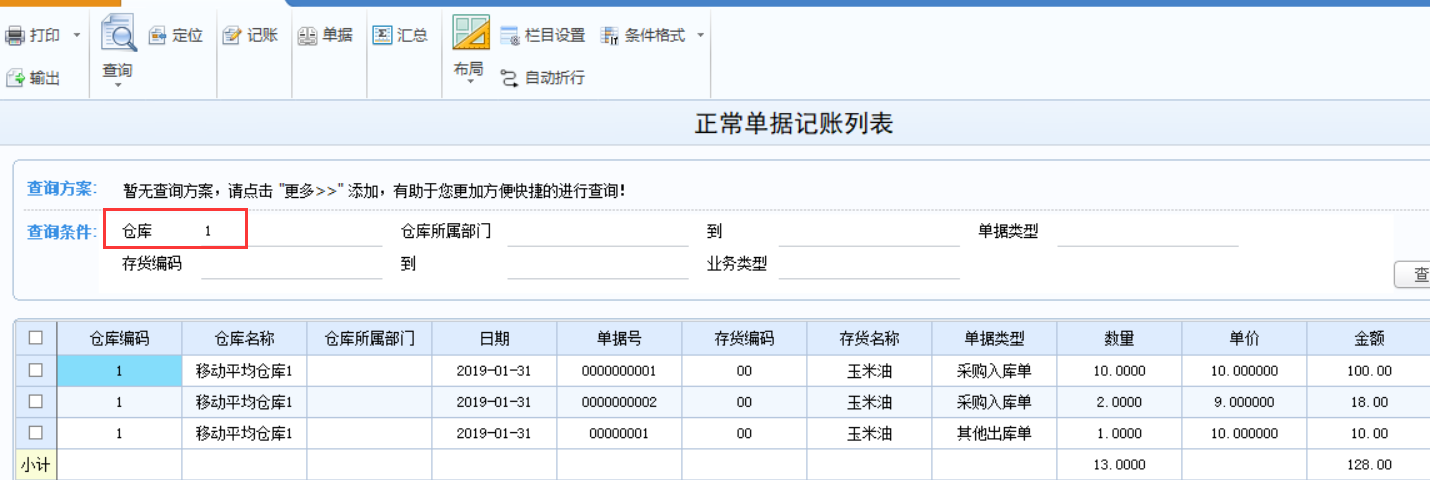This screenshot has width=1430, height=480.
Task: Expand the Print (打印) dropdown arrow
Action: tap(77, 36)
